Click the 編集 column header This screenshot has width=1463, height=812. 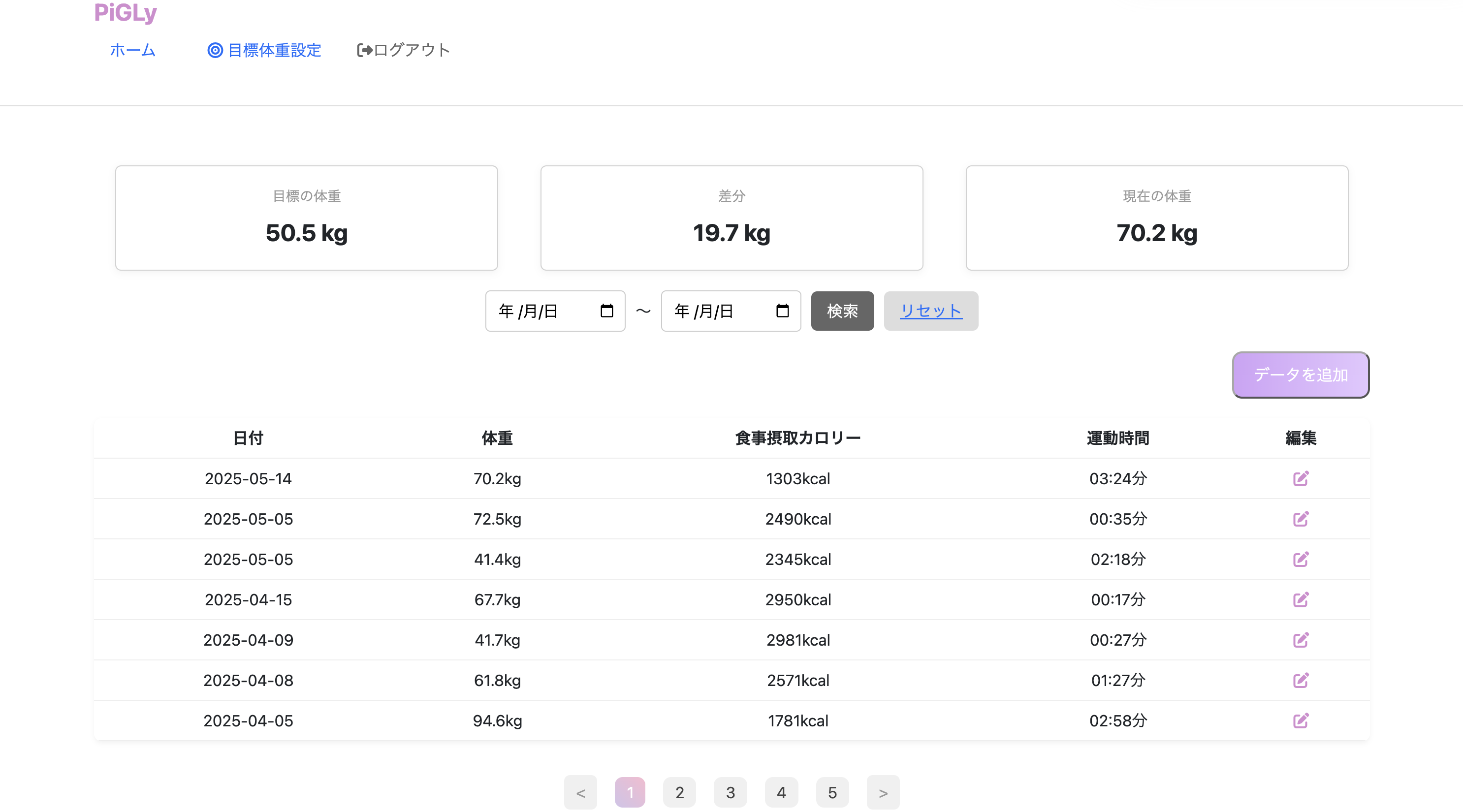click(1301, 438)
